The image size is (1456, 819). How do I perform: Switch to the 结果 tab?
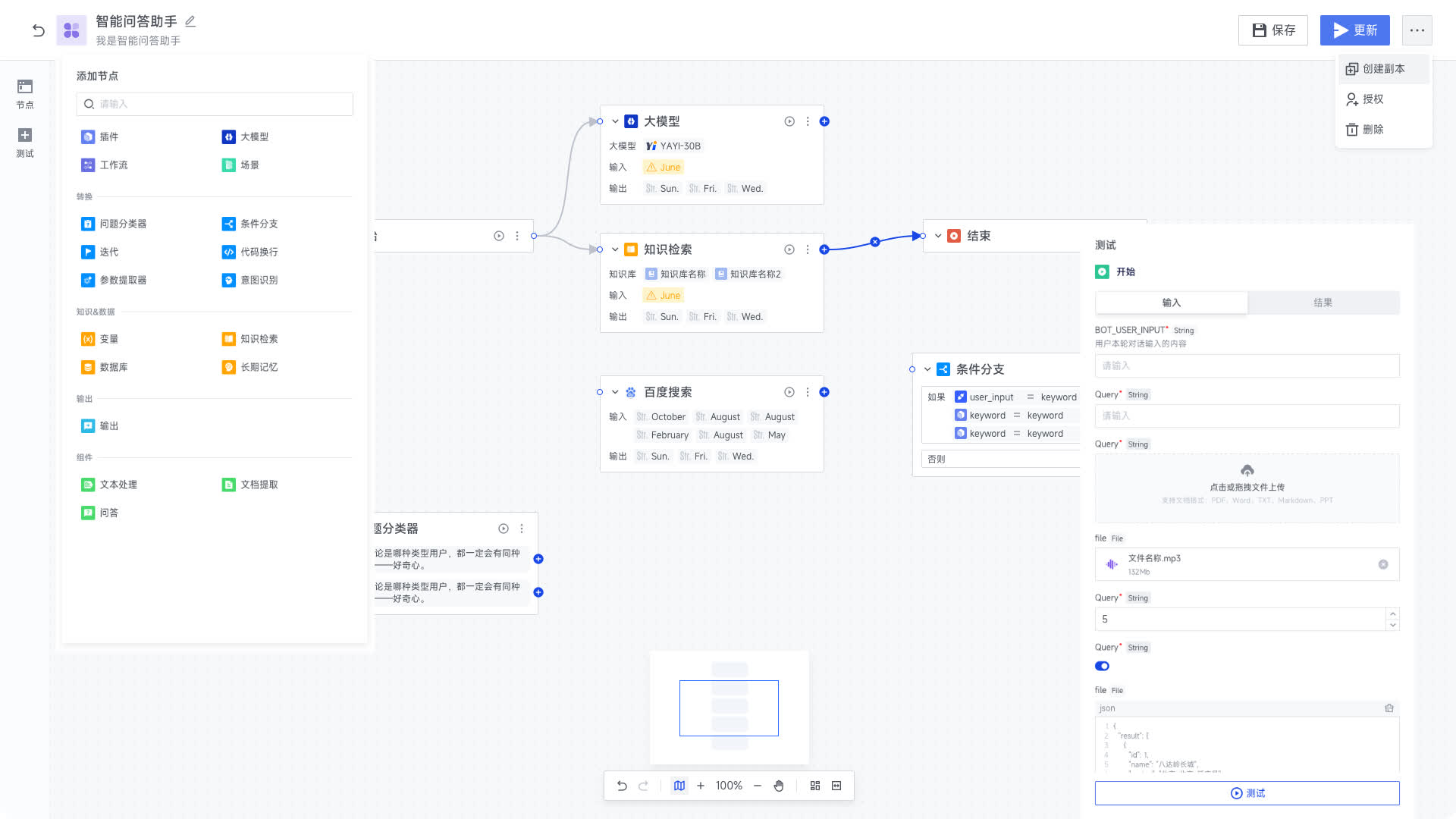pos(1323,303)
